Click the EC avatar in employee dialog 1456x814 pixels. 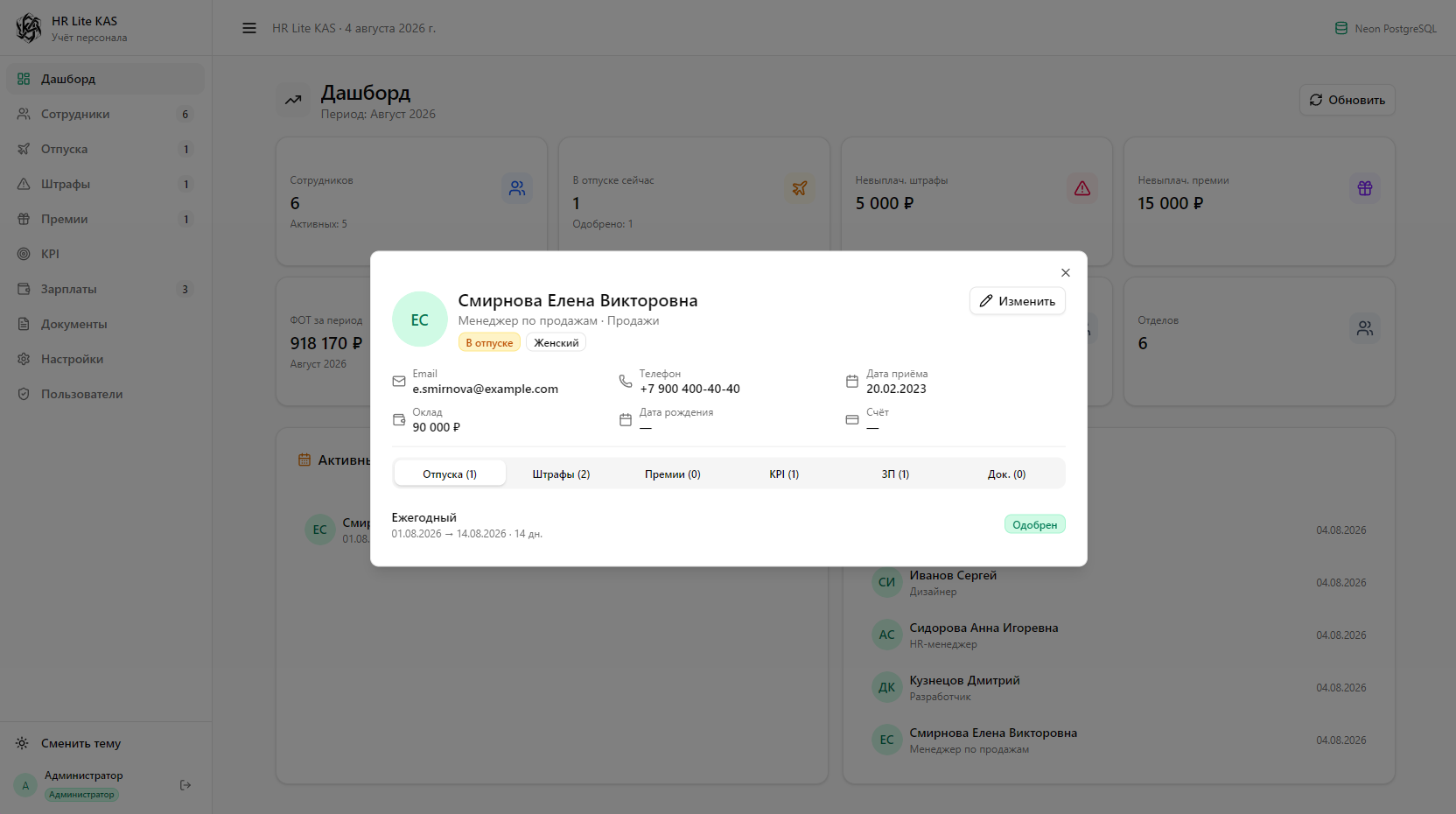420,319
